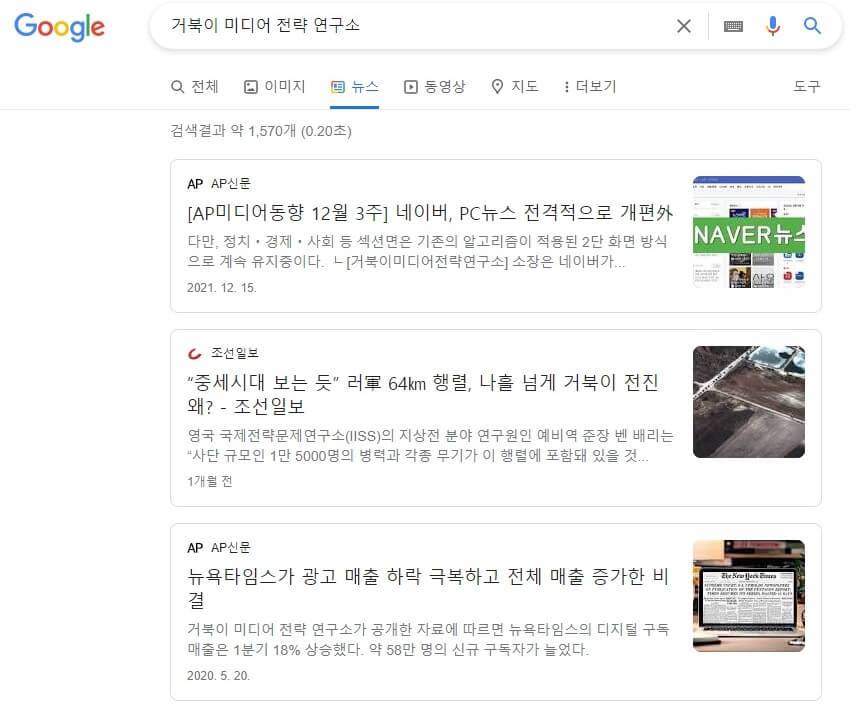Open the 동영상 results tab
The image size is (857, 711).
coord(435,87)
